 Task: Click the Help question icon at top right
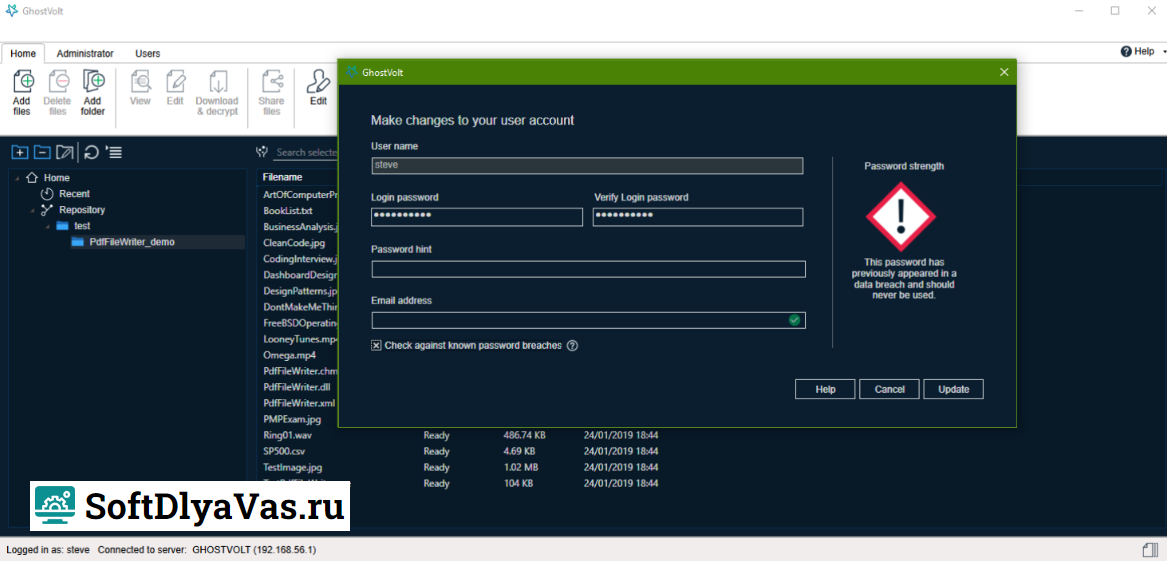1125,51
